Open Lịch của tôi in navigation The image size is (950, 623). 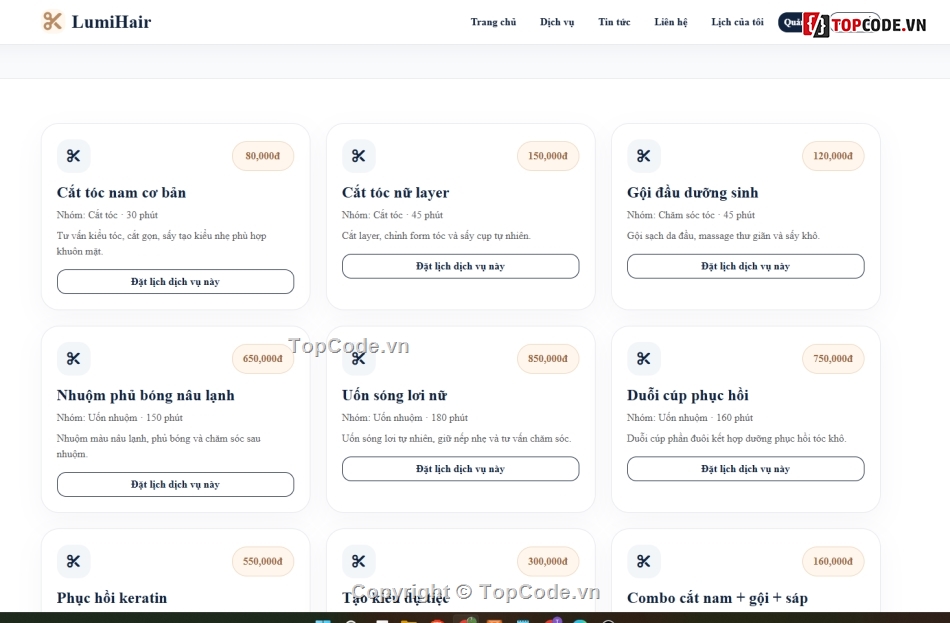click(x=737, y=22)
